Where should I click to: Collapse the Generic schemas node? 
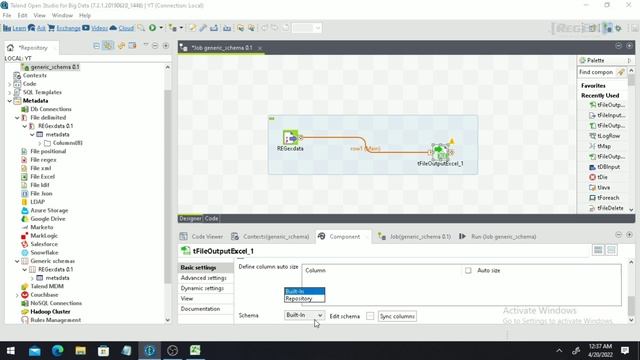pyautogui.click(x=17, y=261)
